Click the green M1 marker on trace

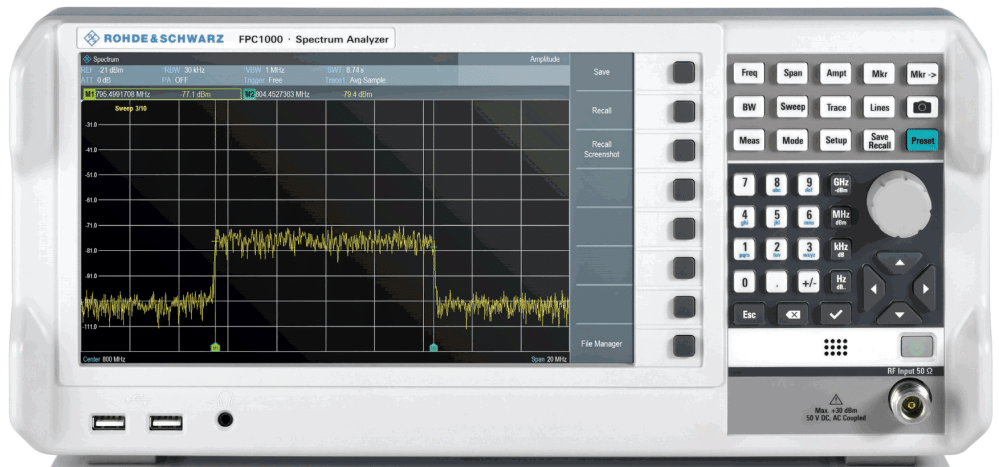click(x=215, y=348)
